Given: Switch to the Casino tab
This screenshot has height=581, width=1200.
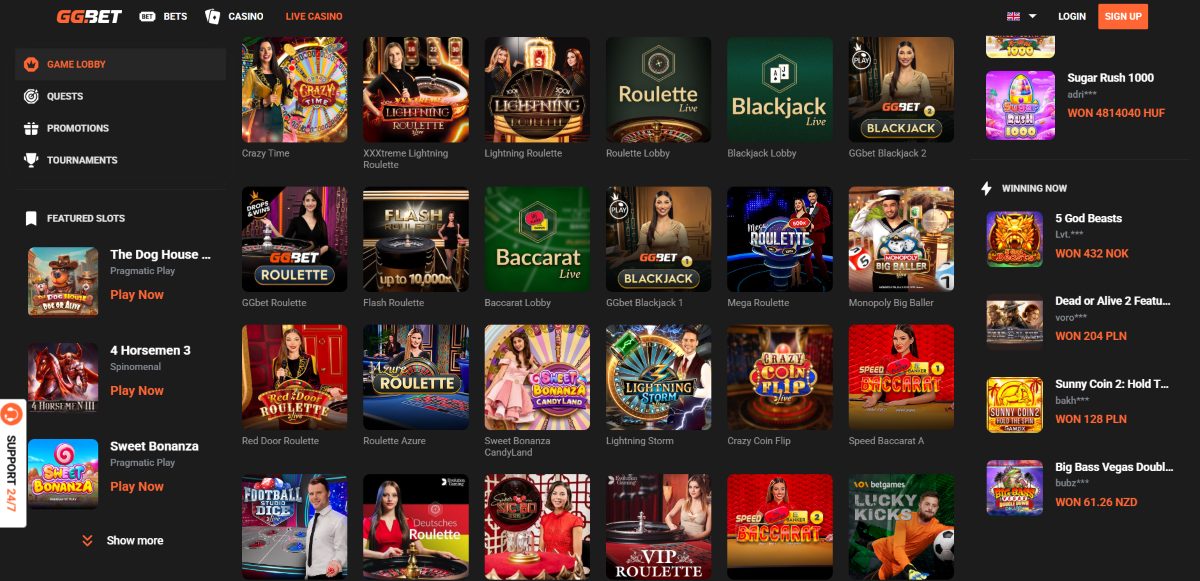Looking at the screenshot, I should click(235, 16).
